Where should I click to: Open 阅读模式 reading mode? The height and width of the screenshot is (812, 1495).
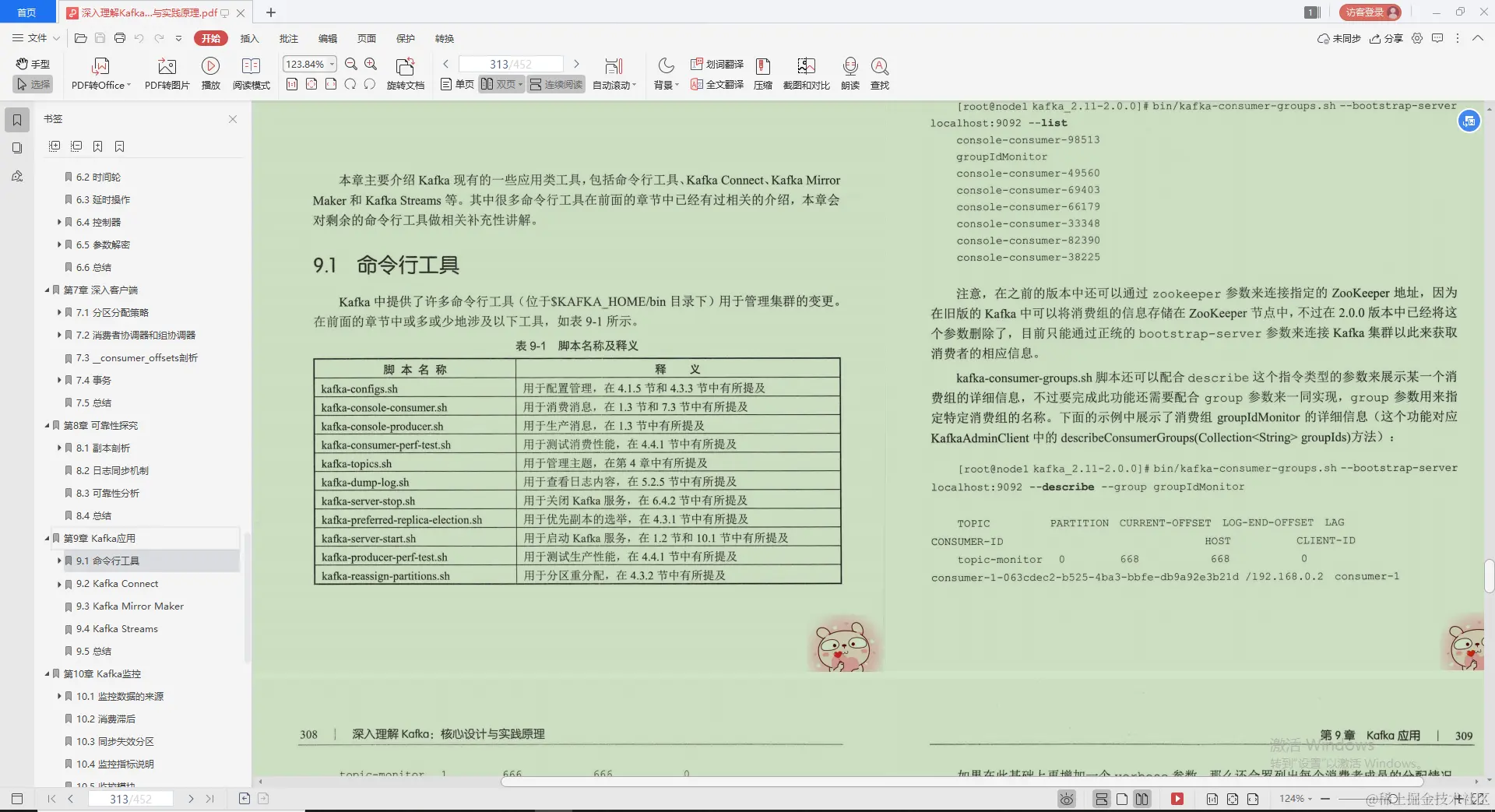pyautogui.click(x=251, y=72)
